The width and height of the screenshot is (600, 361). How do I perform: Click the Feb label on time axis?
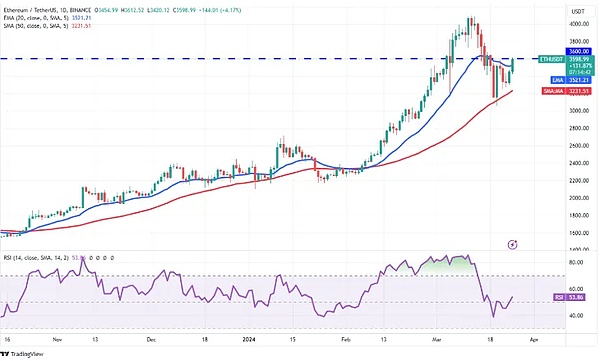point(346,340)
